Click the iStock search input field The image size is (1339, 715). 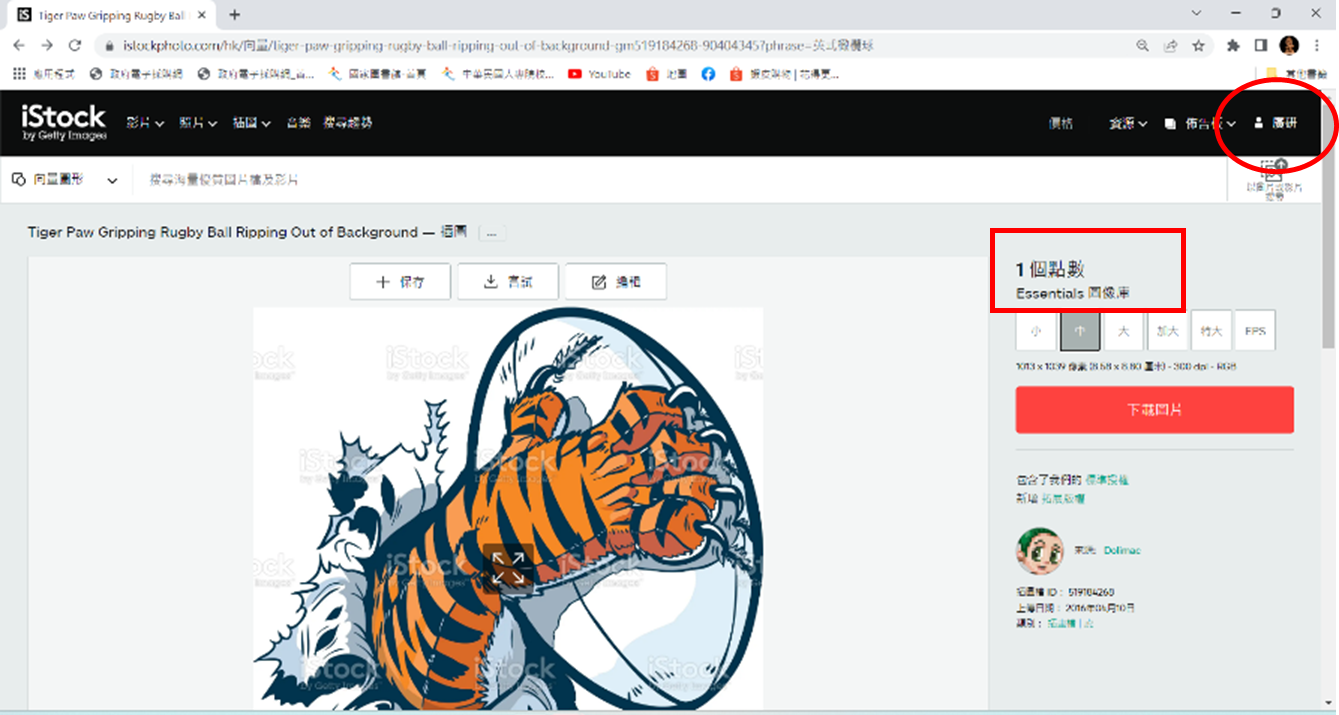coord(680,180)
